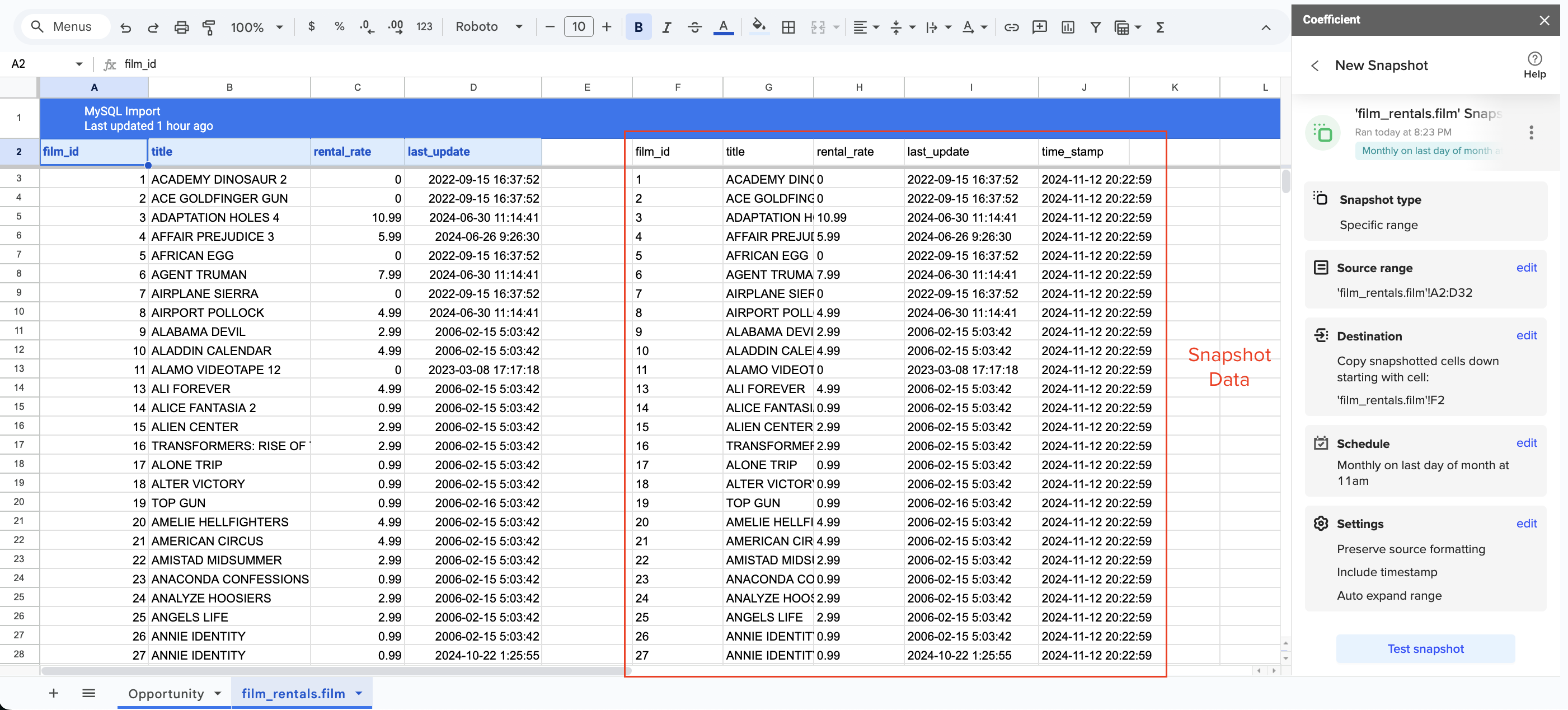Toggle bold formatting

638,27
